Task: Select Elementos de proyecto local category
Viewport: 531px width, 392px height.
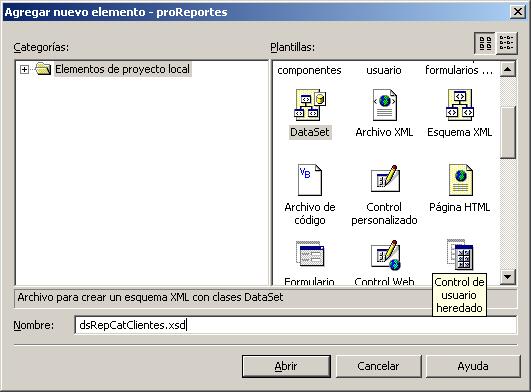Action: (x=122, y=69)
